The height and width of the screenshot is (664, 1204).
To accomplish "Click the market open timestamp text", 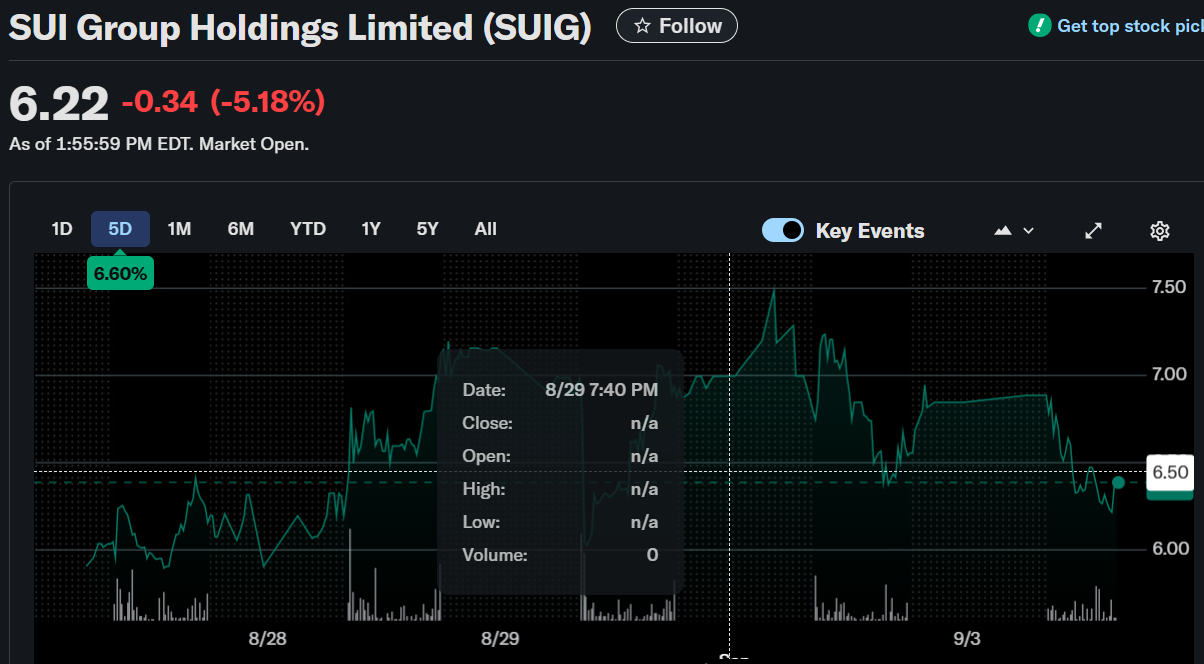I will coord(159,144).
